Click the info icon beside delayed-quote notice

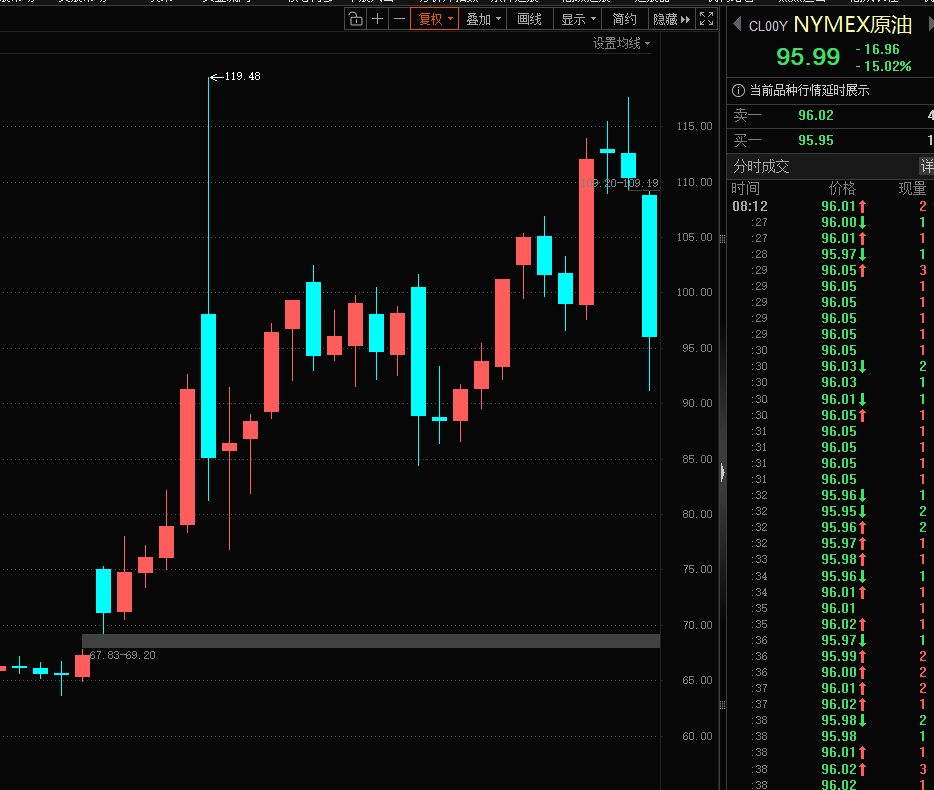738,90
